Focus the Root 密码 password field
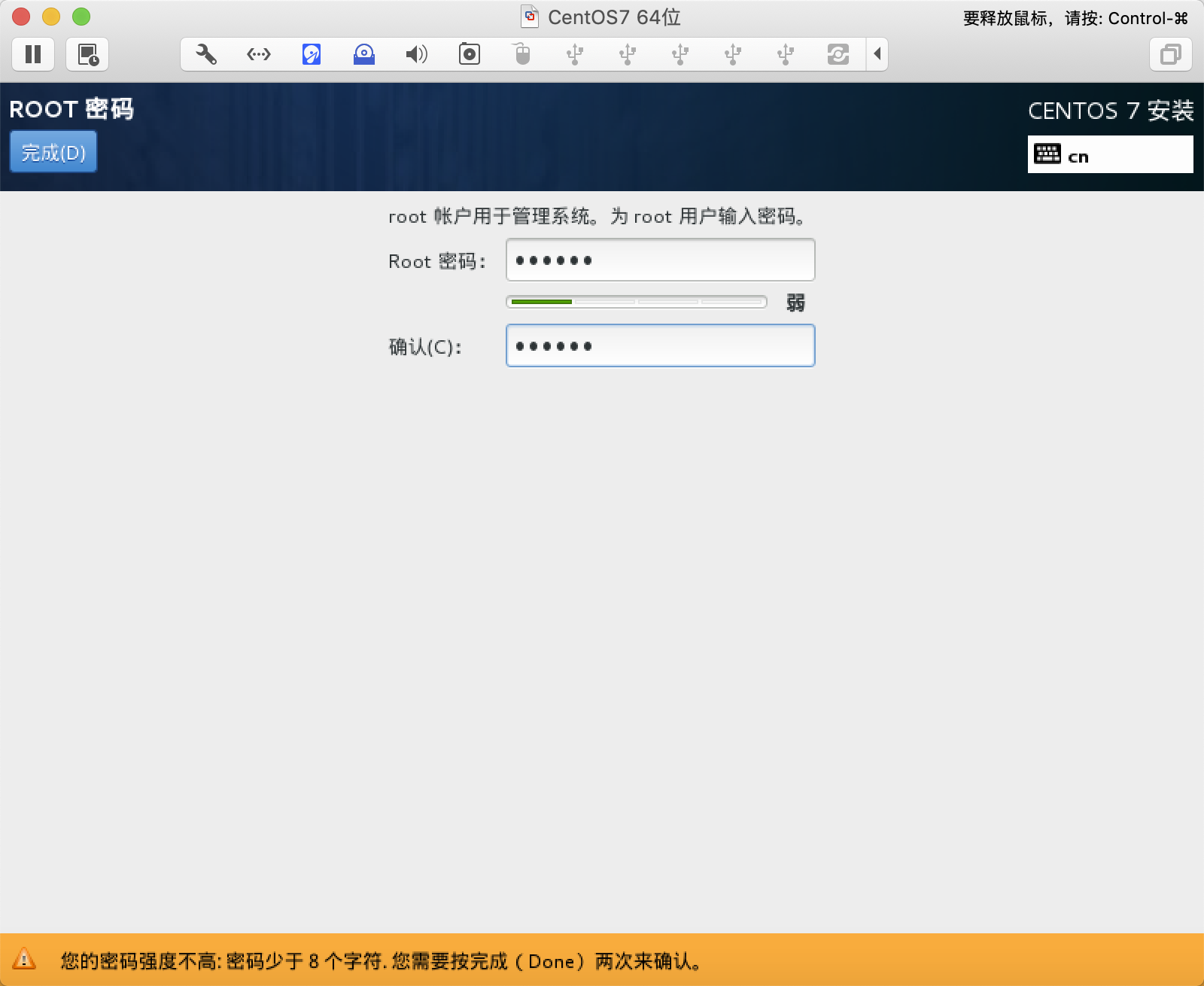Viewport: 1204px width, 986px height. click(660, 260)
